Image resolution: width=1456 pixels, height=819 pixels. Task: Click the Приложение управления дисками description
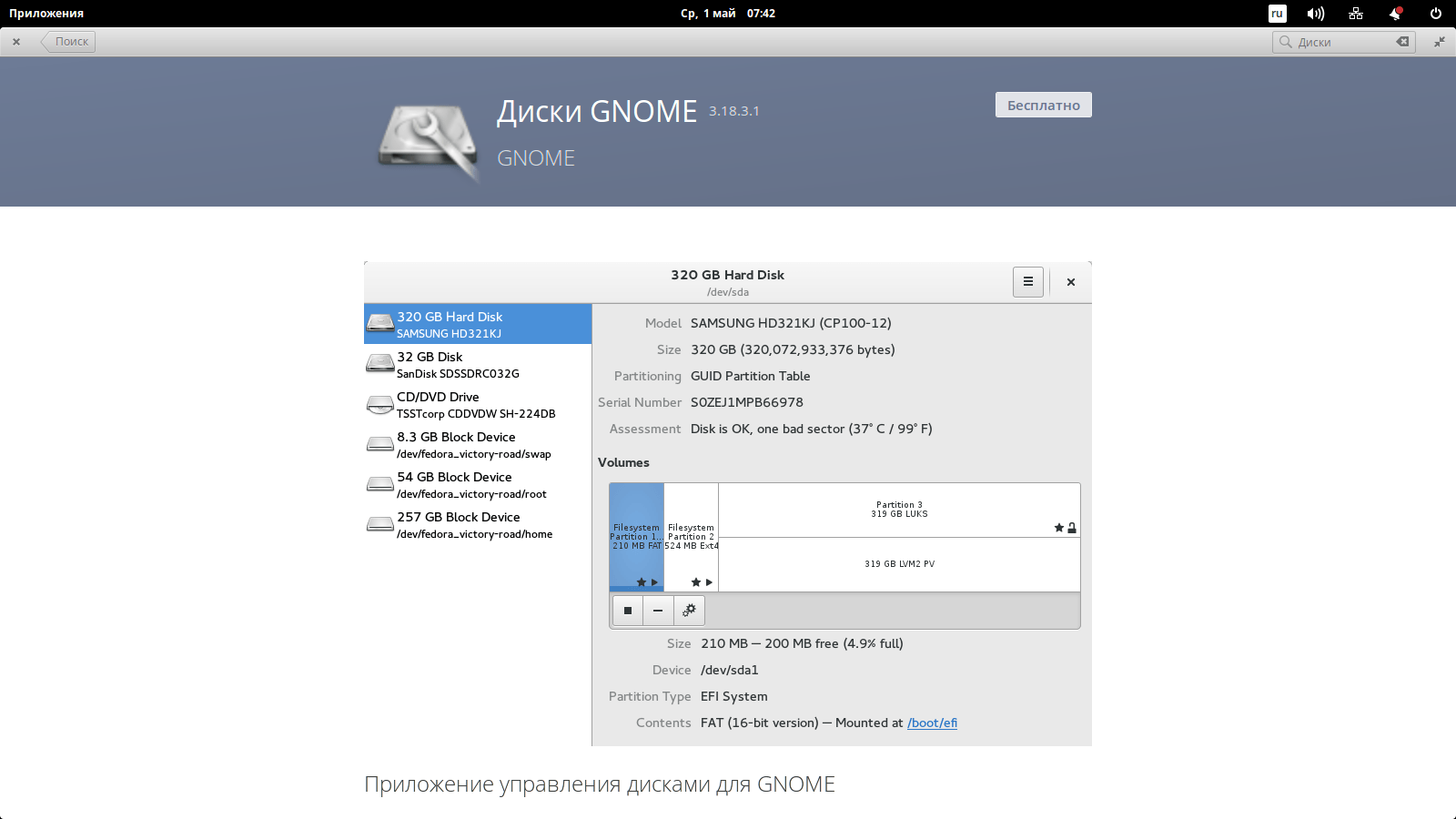[x=599, y=784]
